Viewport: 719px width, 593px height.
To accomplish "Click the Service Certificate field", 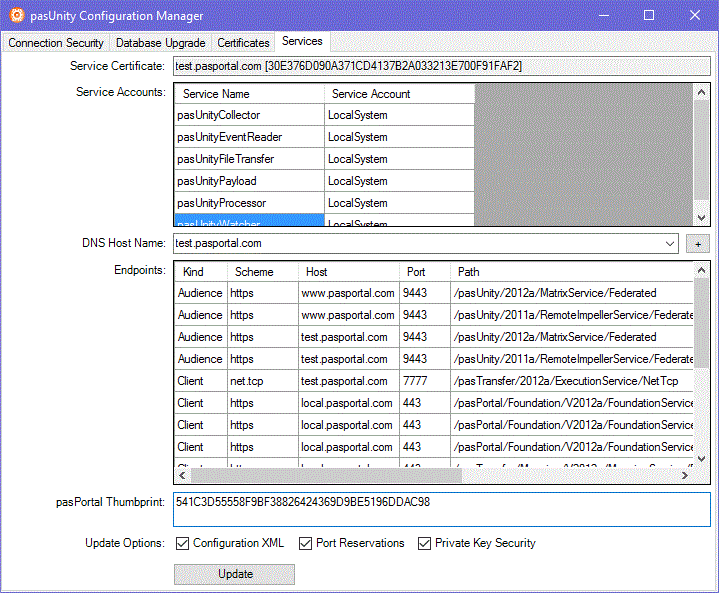I will (x=442, y=66).
